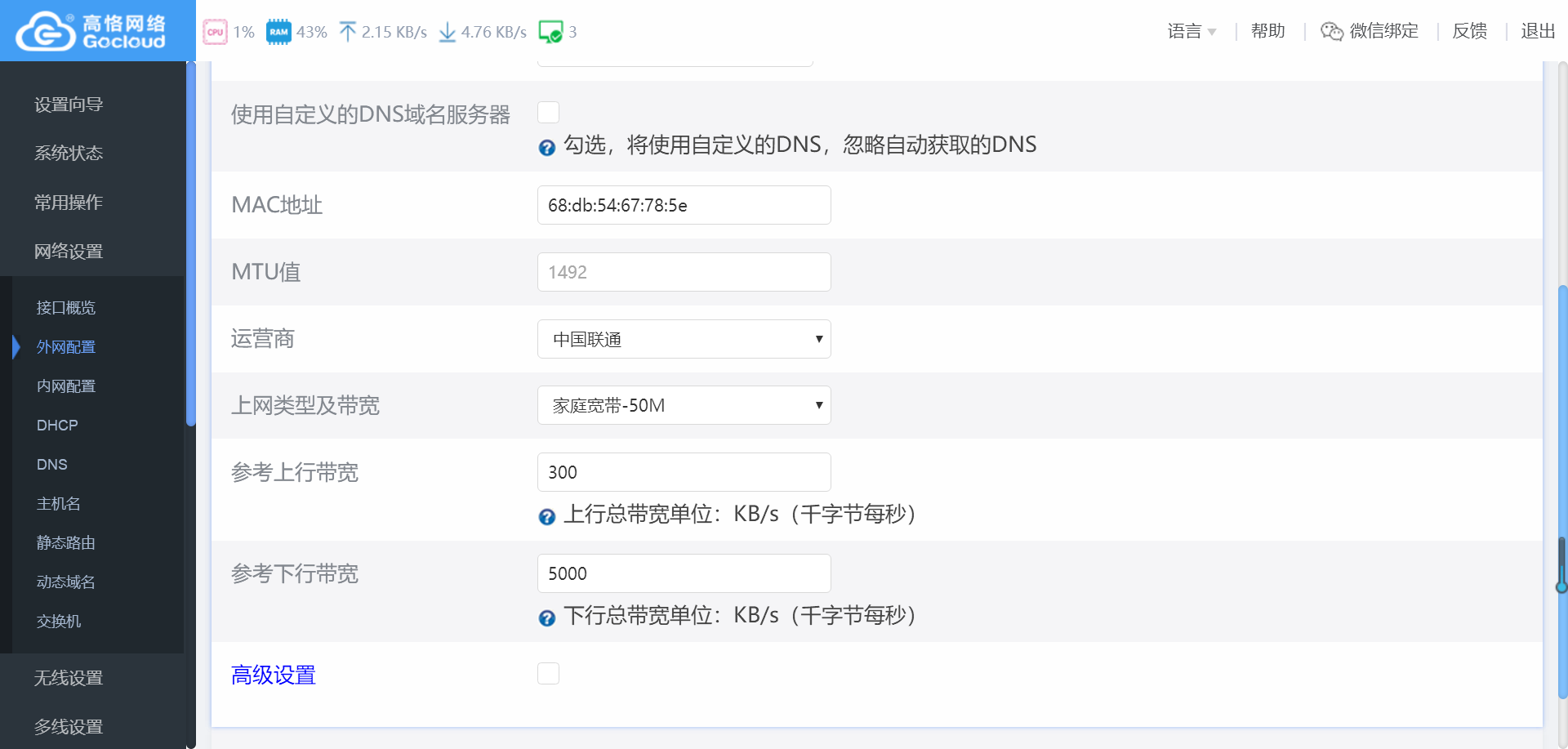Image resolution: width=1568 pixels, height=749 pixels.
Task: Open the 上网类型及带宽 dropdown
Action: (684, 405)
